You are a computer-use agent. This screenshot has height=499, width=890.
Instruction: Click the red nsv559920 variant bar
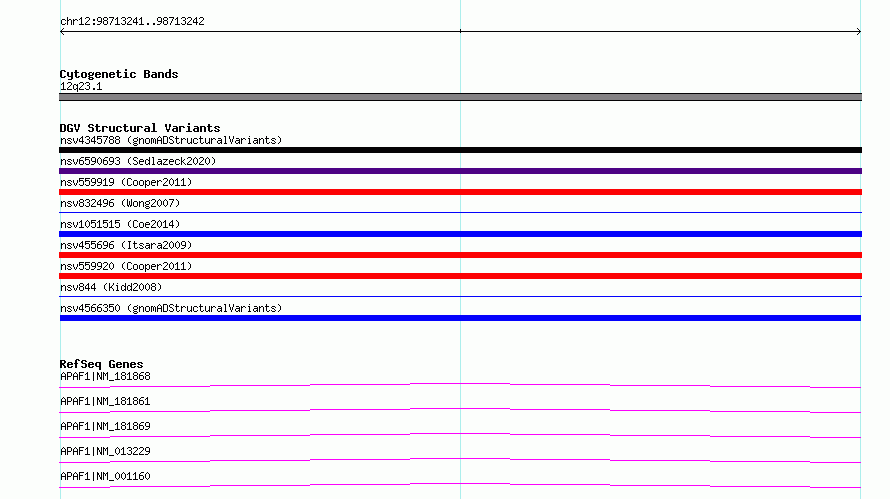[x=460, y=276]
